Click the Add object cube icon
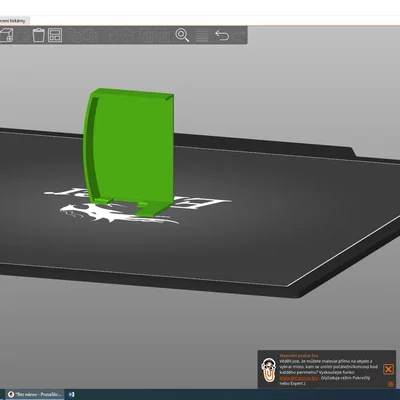 point(6,35)
